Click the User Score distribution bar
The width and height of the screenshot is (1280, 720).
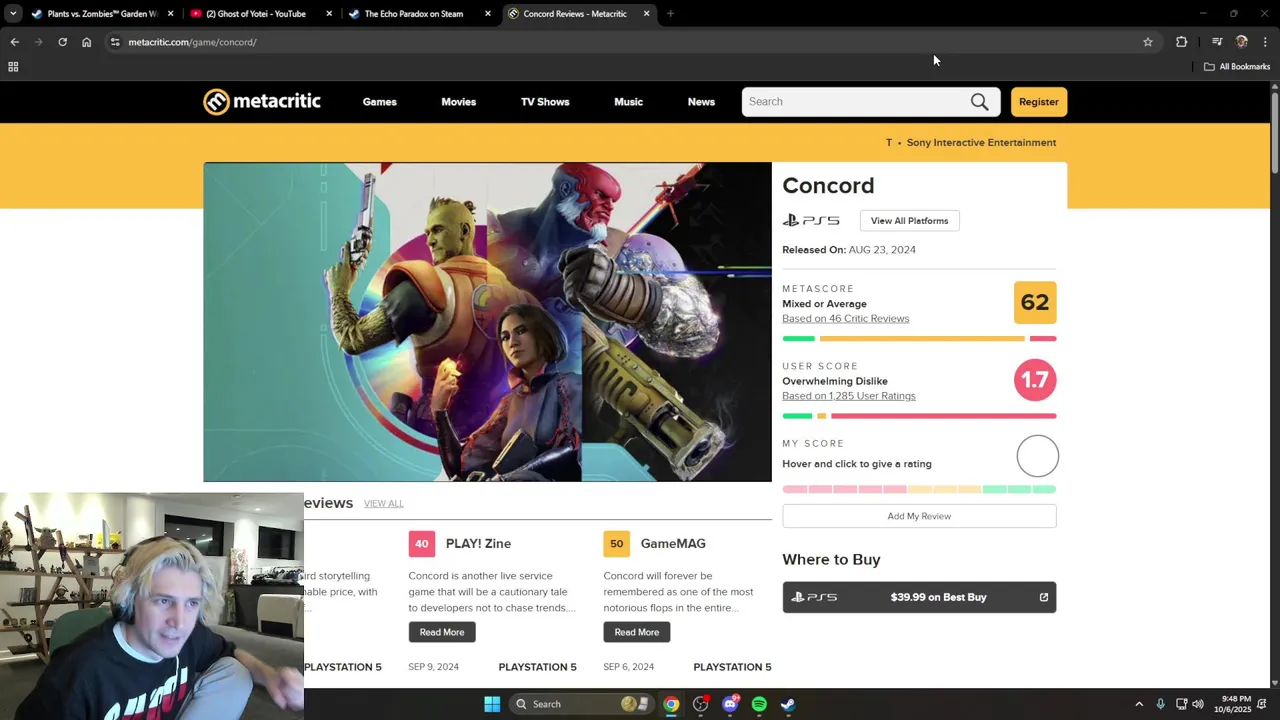pos(919,416)
